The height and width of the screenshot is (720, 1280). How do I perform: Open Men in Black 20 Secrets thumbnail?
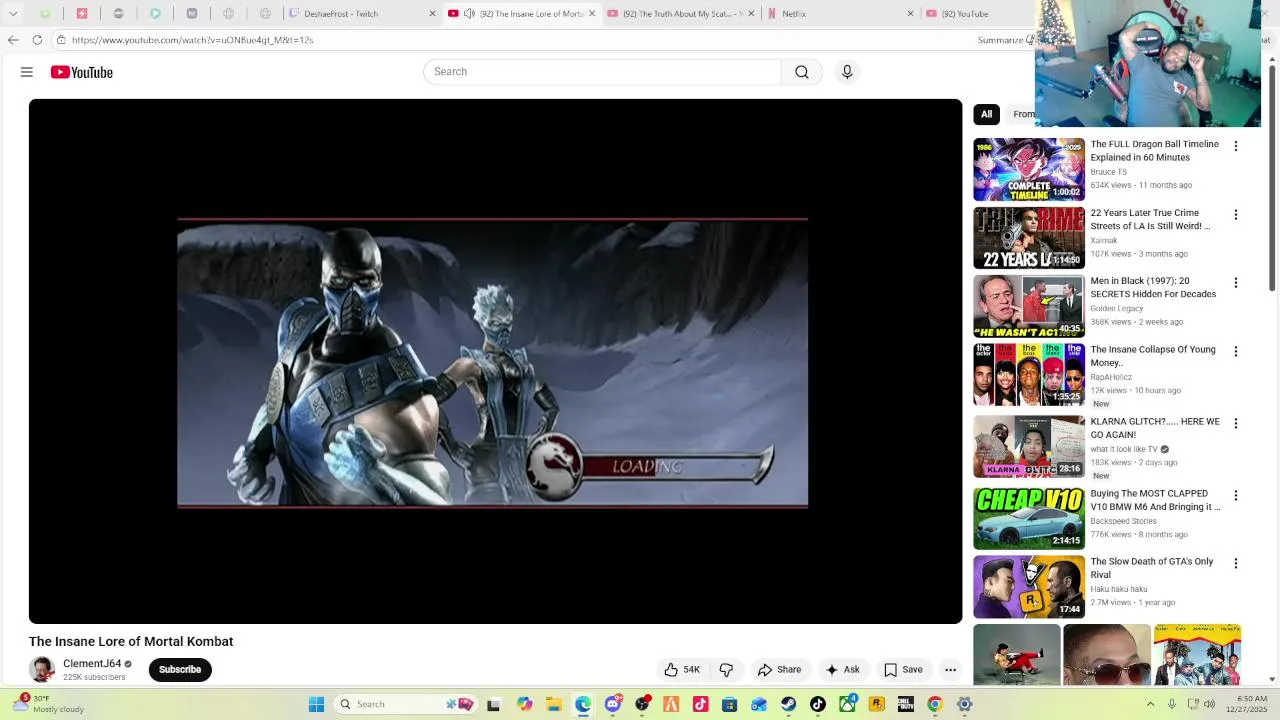pyautogui.click(x=1029, y=306)
